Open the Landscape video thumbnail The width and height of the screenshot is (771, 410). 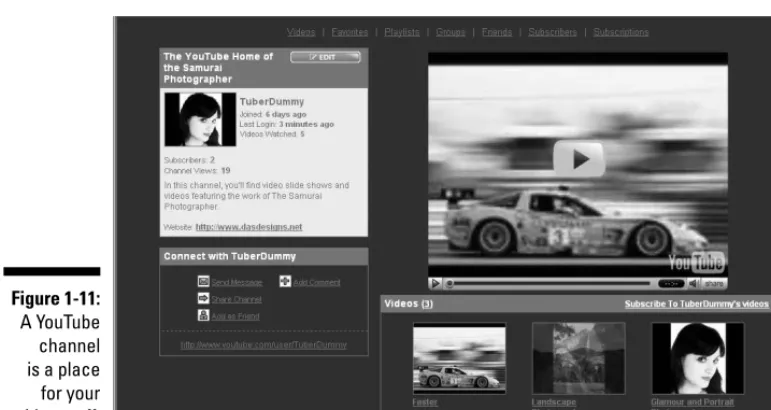pos(579,358)
